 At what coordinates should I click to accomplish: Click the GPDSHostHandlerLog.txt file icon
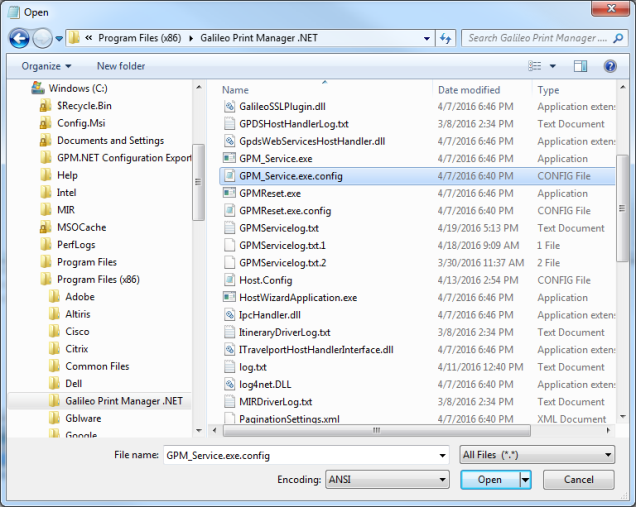tap(229, 124)
